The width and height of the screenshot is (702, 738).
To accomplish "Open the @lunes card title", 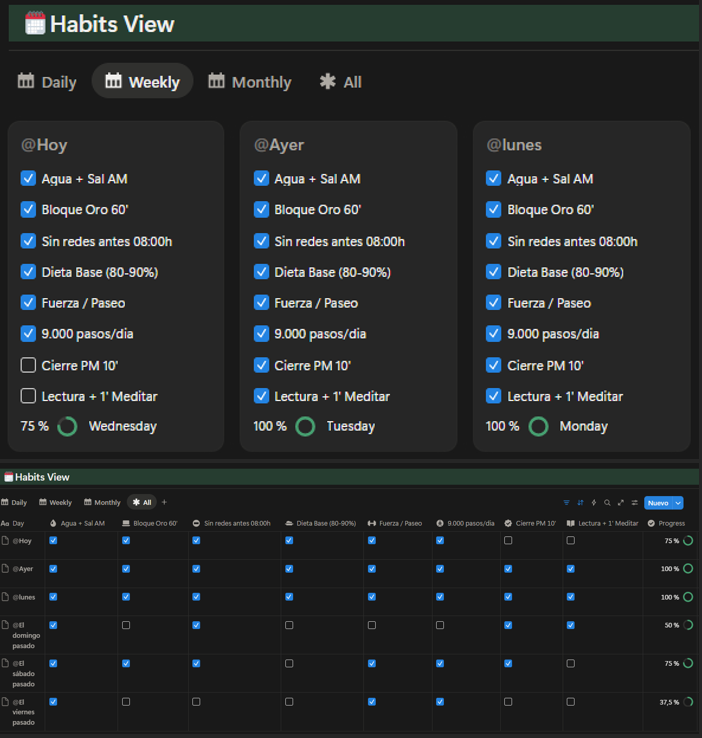I will pos(514,145).
